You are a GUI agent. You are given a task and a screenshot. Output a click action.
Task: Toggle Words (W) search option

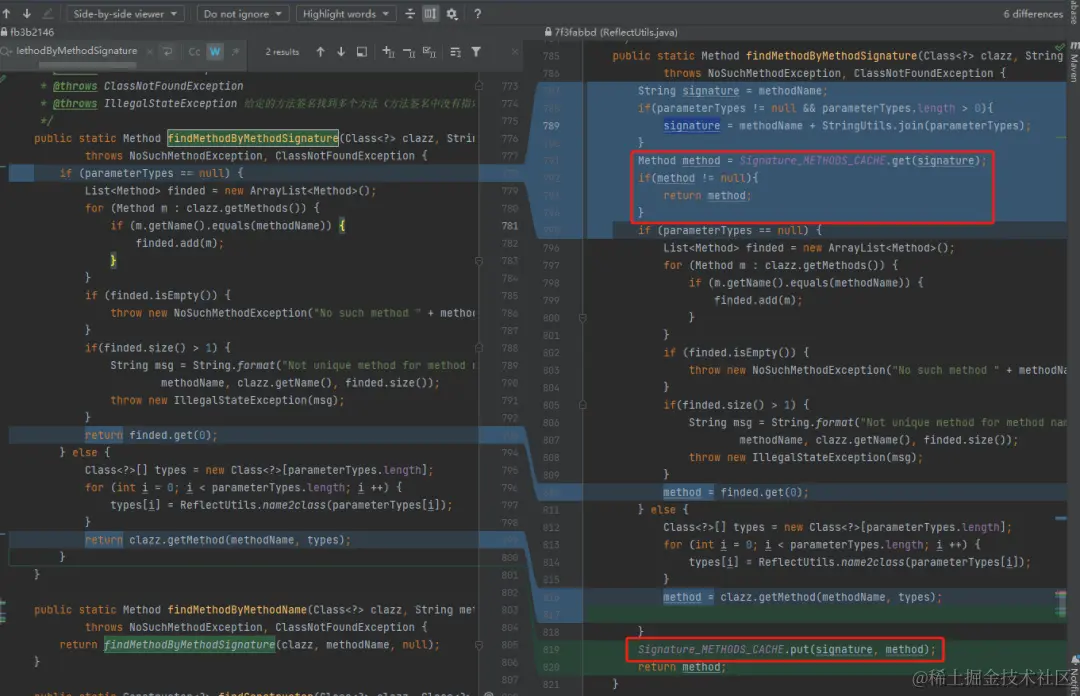[x=215, y=52]
